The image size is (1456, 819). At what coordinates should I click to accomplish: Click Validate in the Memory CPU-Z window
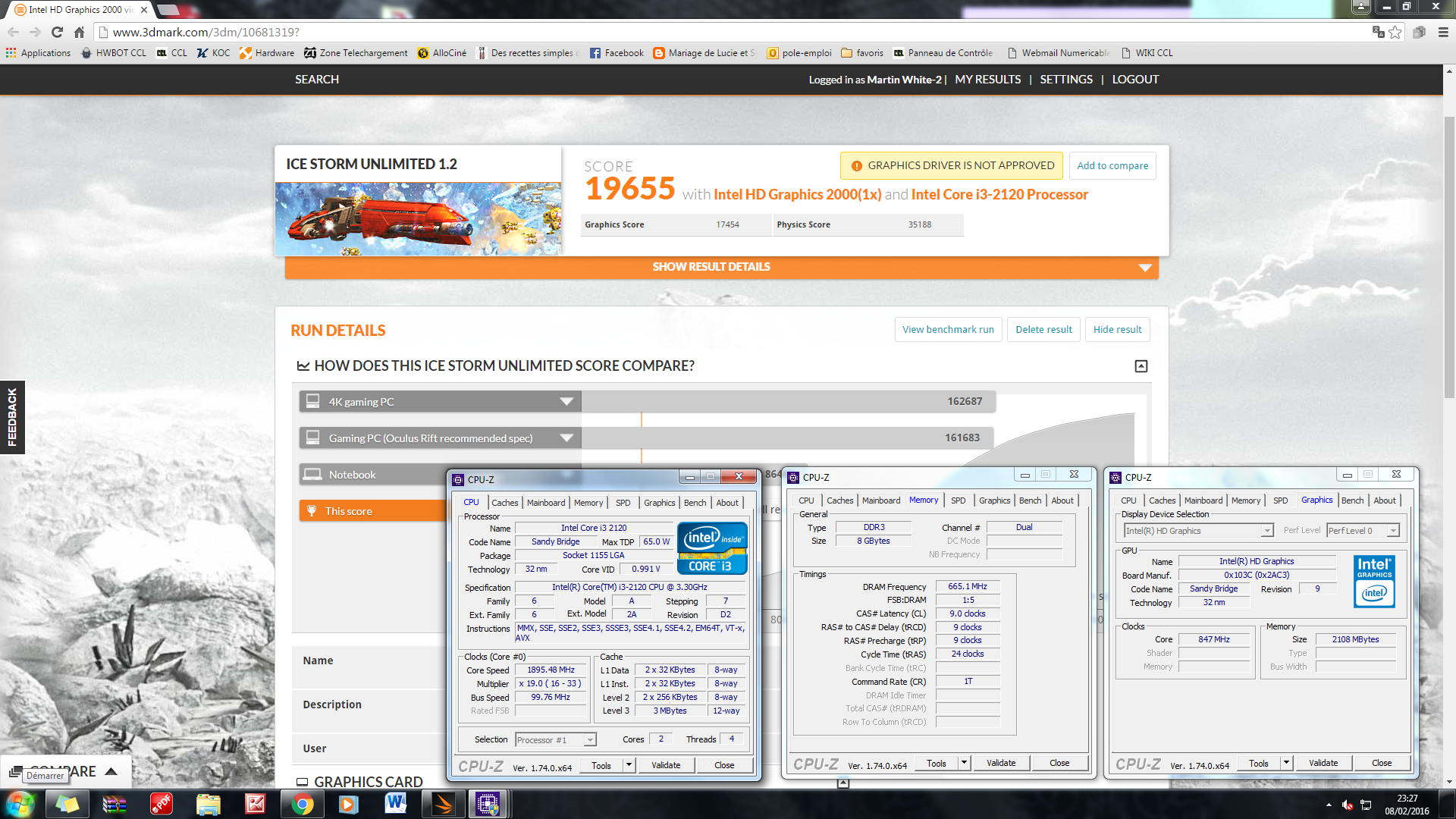[x=1001, y=763]
